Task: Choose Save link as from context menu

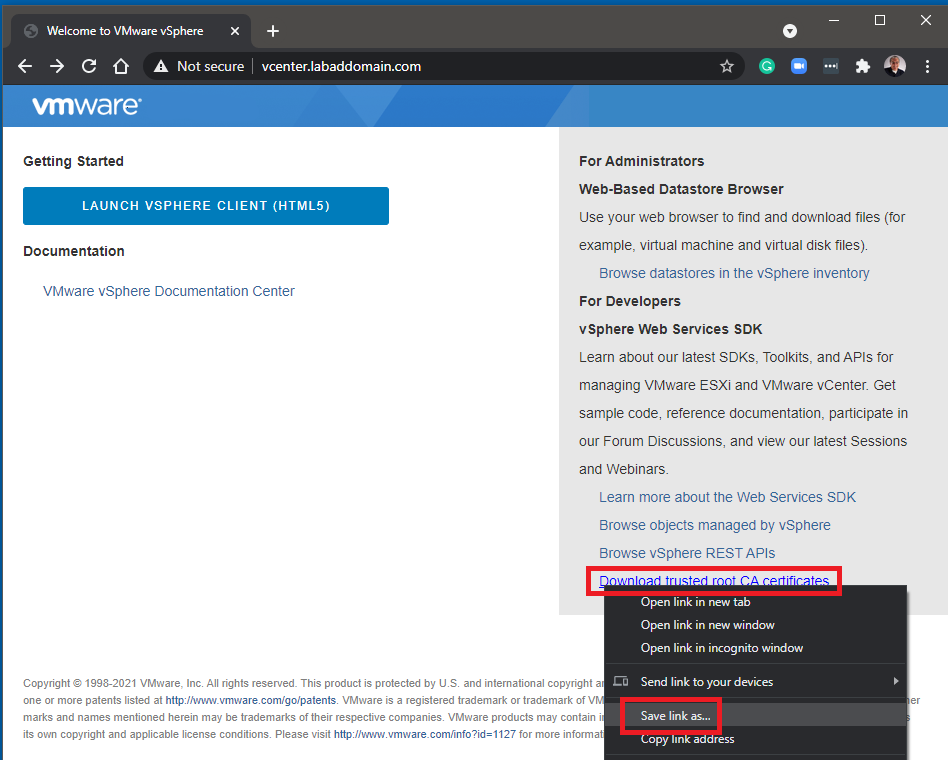Action: 676,716
